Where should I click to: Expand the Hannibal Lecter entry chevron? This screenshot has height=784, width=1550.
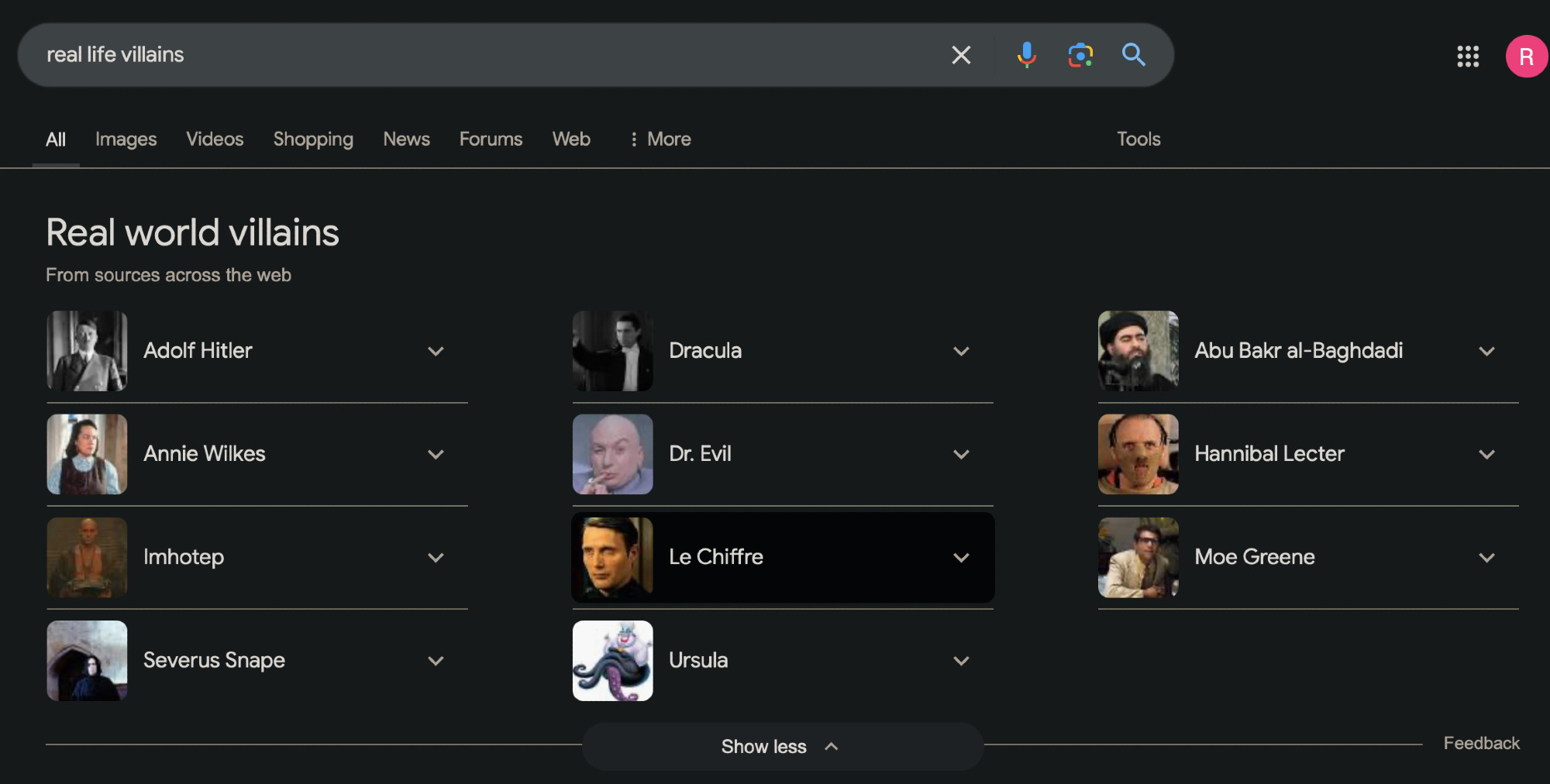[x=1486, y=455]
